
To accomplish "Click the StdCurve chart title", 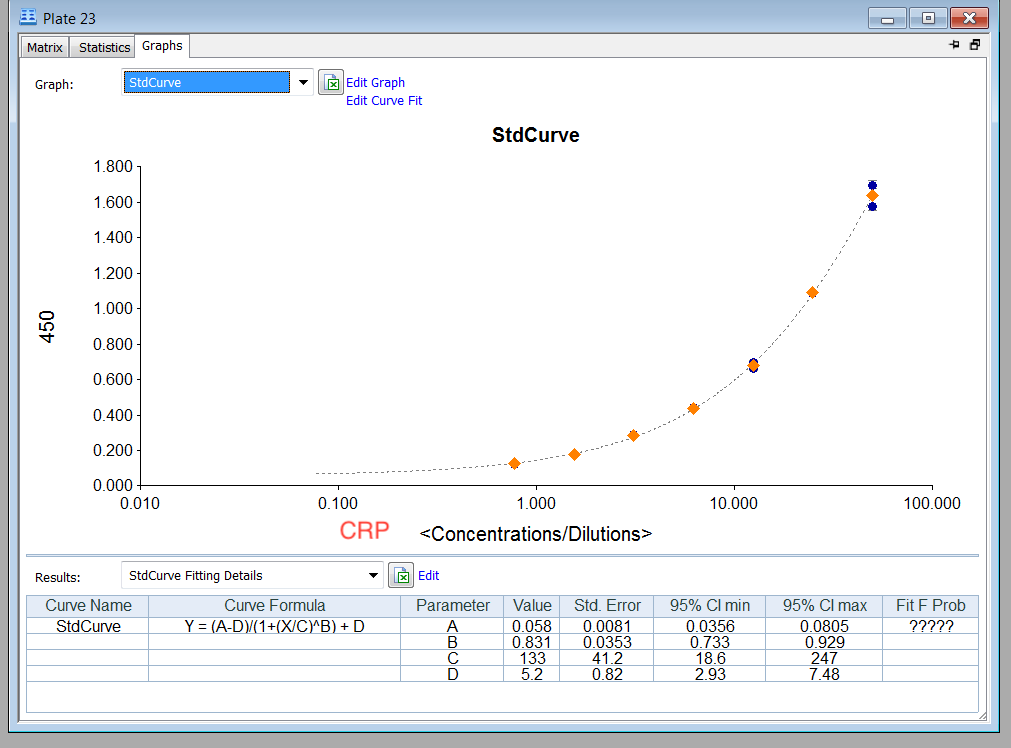I will coord(535,135).
